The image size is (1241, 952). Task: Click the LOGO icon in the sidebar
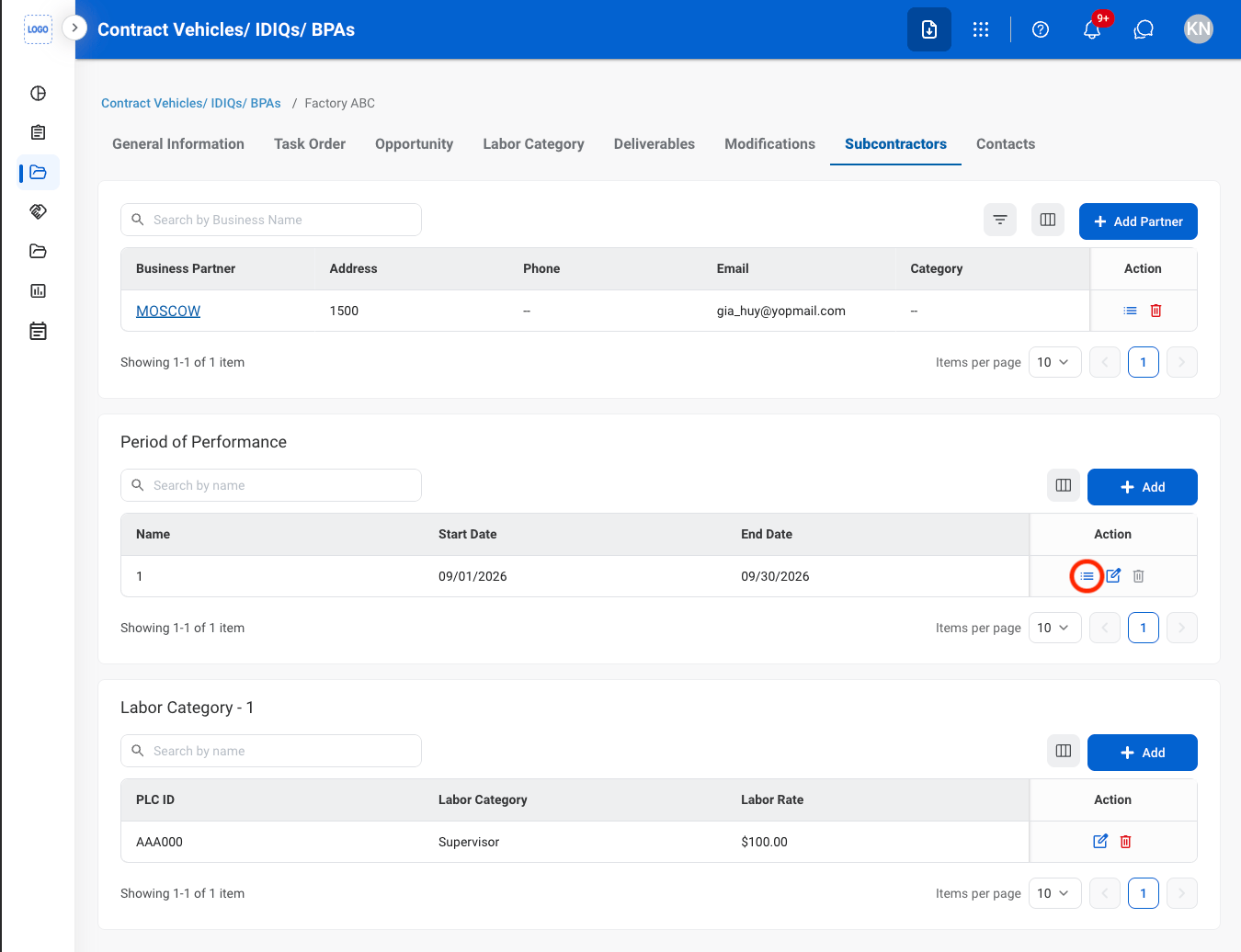pyautogui.click(x=38, y=29)
